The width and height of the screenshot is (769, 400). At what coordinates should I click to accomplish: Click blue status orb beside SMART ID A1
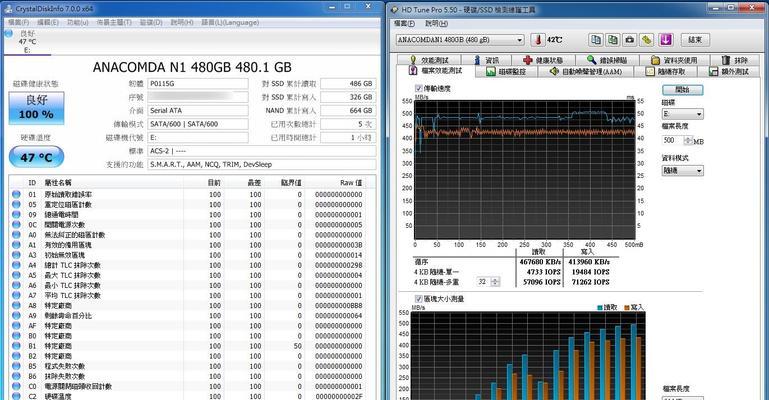point(16,245)
